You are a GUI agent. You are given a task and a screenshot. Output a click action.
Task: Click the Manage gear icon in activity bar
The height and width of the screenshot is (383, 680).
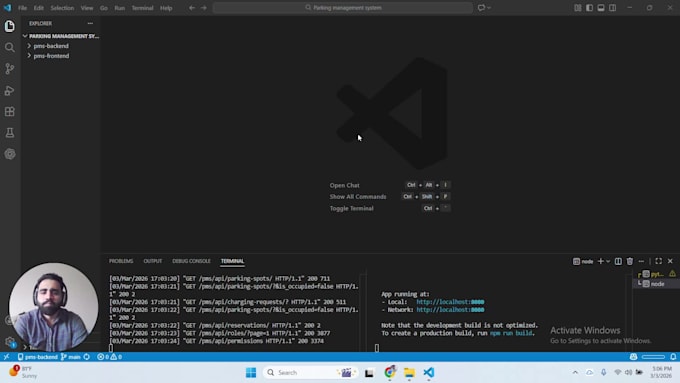[x=10, y=342]
